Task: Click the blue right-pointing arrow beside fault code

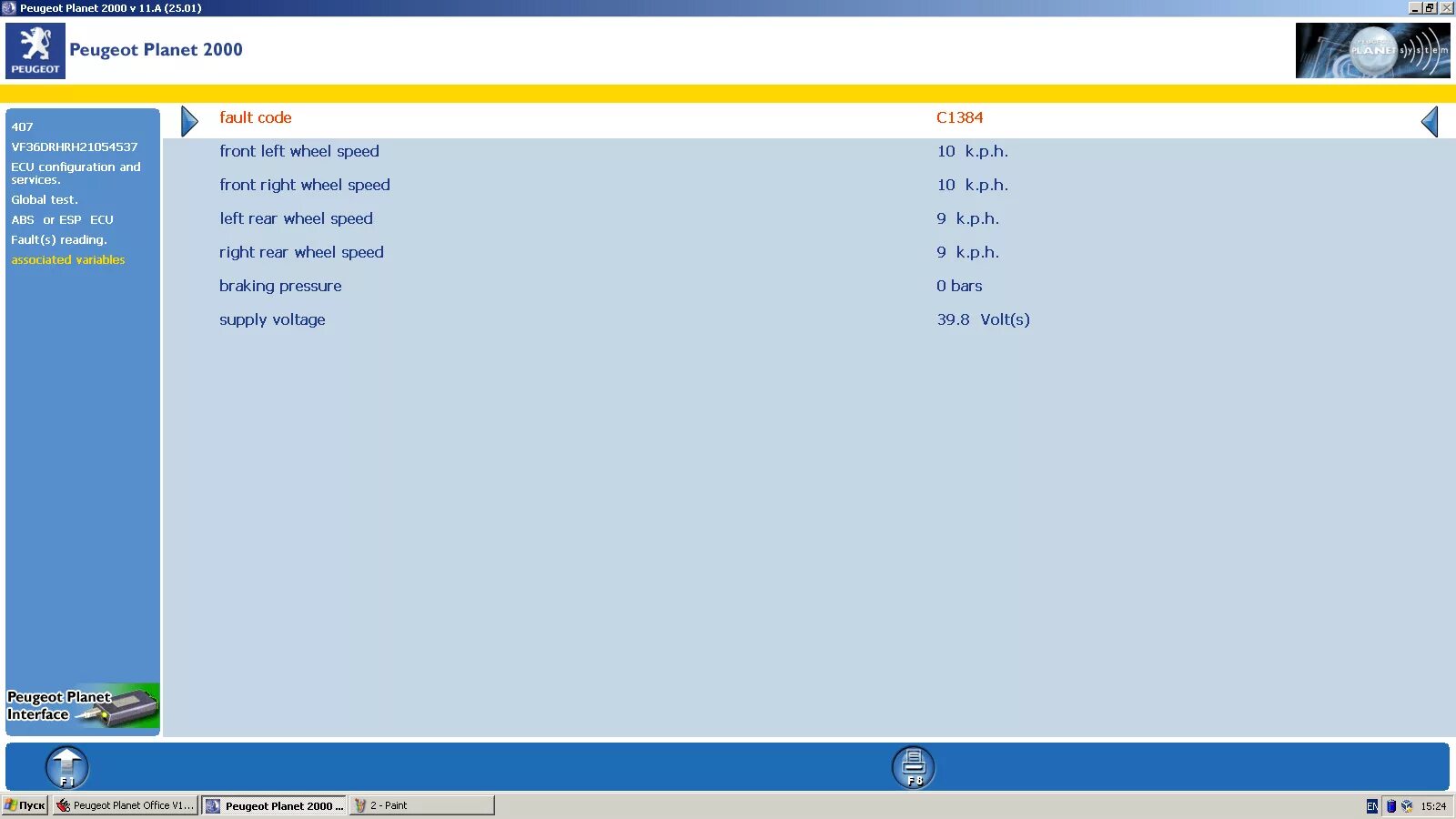Action: click(x=189, y=121)
